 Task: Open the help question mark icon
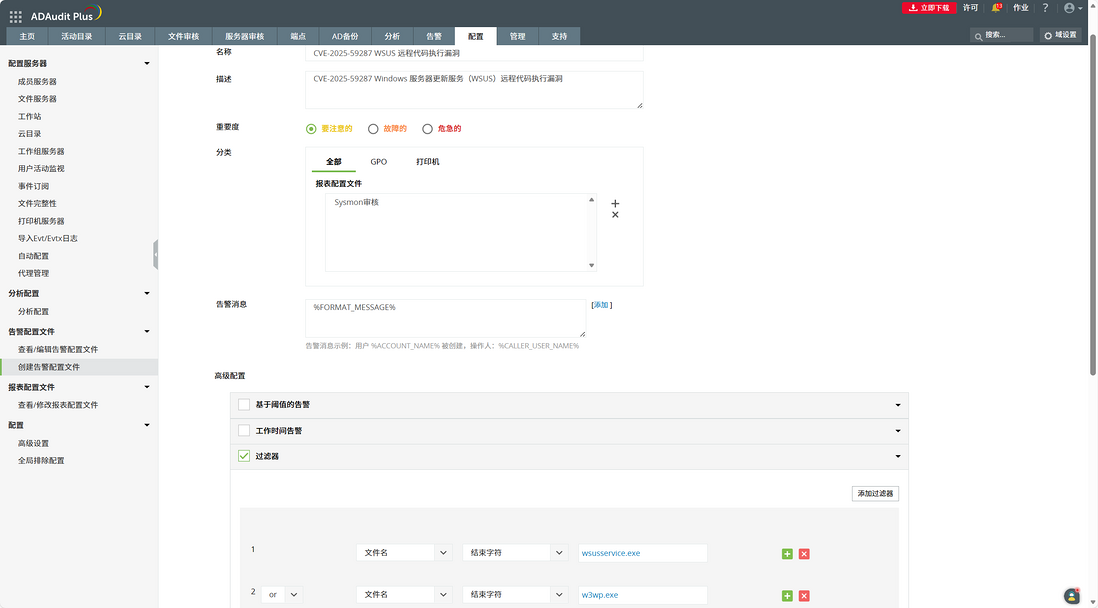tap(1045, 8)
